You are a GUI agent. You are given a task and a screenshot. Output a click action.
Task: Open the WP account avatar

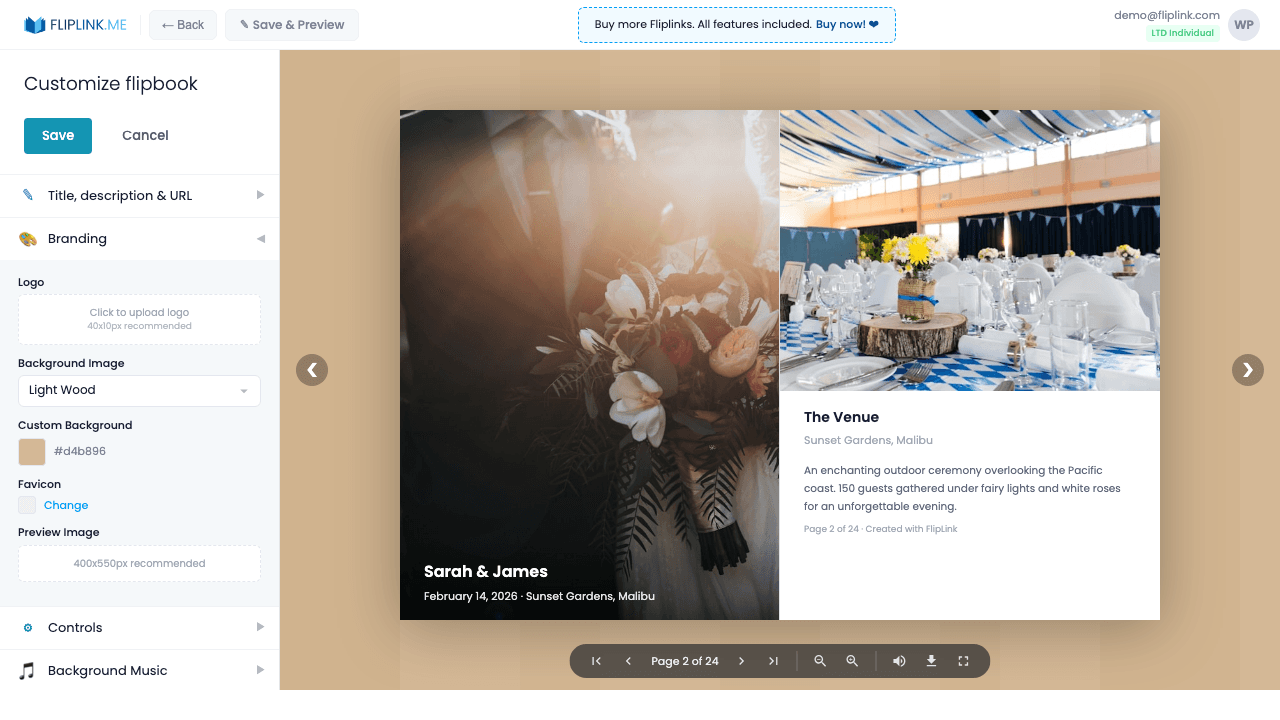(x=1243, y=24)
